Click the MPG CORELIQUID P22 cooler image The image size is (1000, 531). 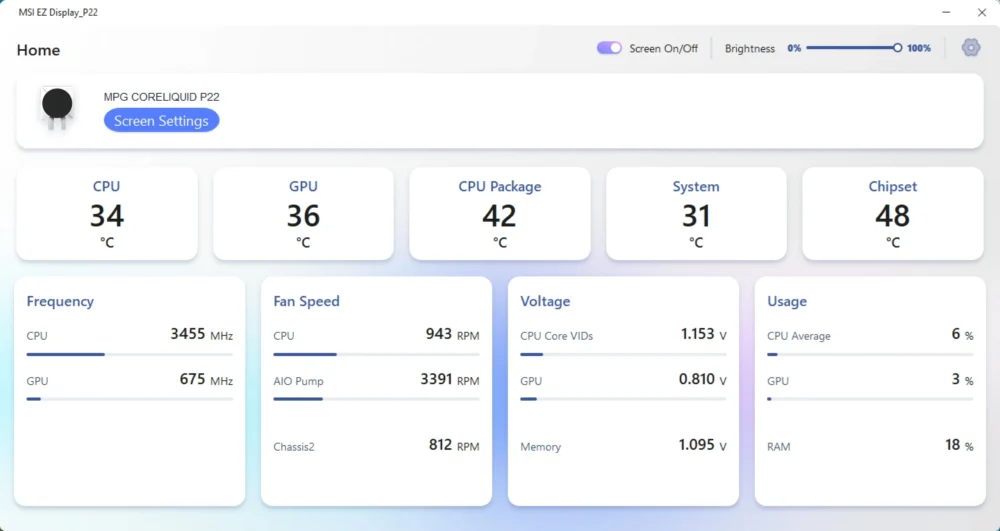point(57,108)
